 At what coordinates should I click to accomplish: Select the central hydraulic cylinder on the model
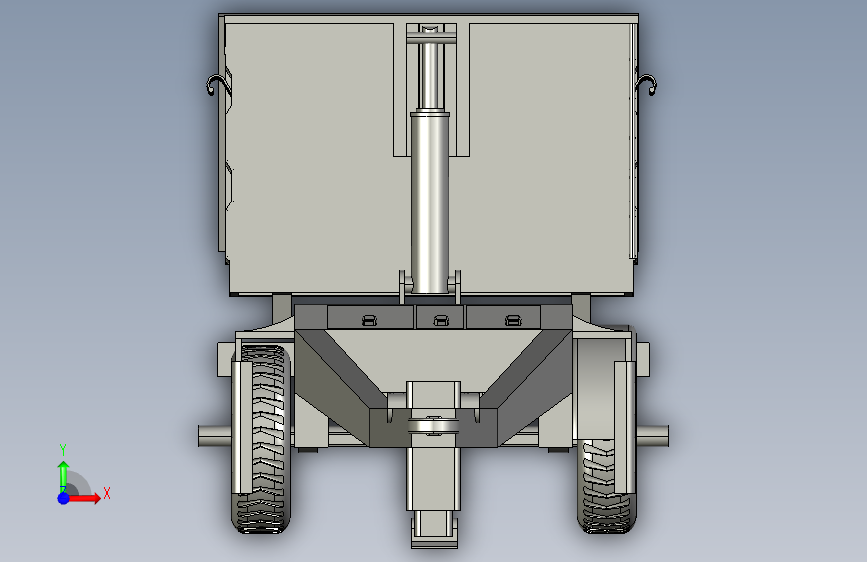pyautogui.click(x=430, y=202)
